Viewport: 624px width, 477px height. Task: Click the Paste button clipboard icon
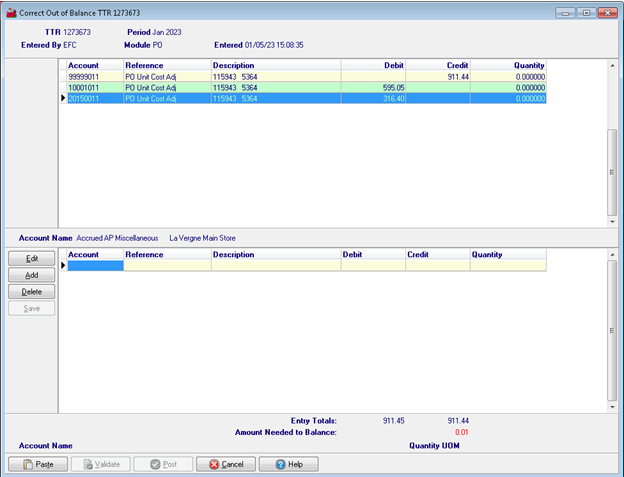pos(26,464)
